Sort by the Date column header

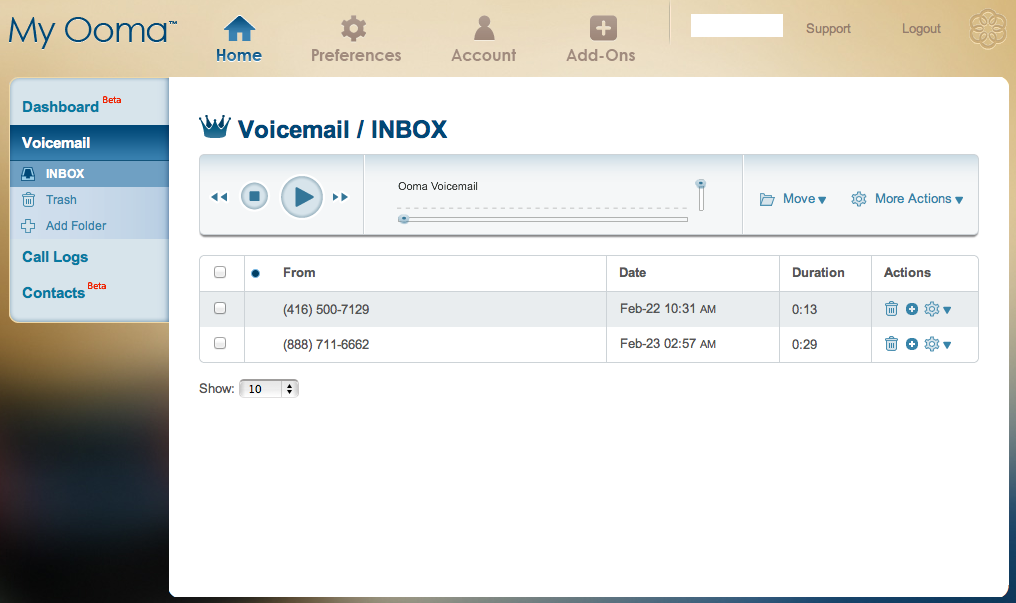pyautogui.click(x=632, y=273)
